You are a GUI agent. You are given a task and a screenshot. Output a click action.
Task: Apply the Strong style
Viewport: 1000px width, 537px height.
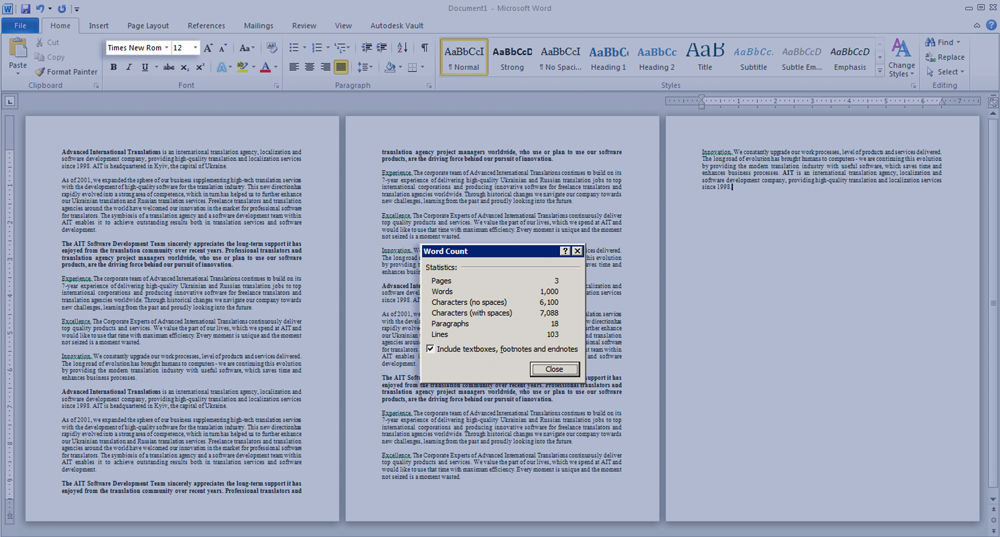(512, 57)
